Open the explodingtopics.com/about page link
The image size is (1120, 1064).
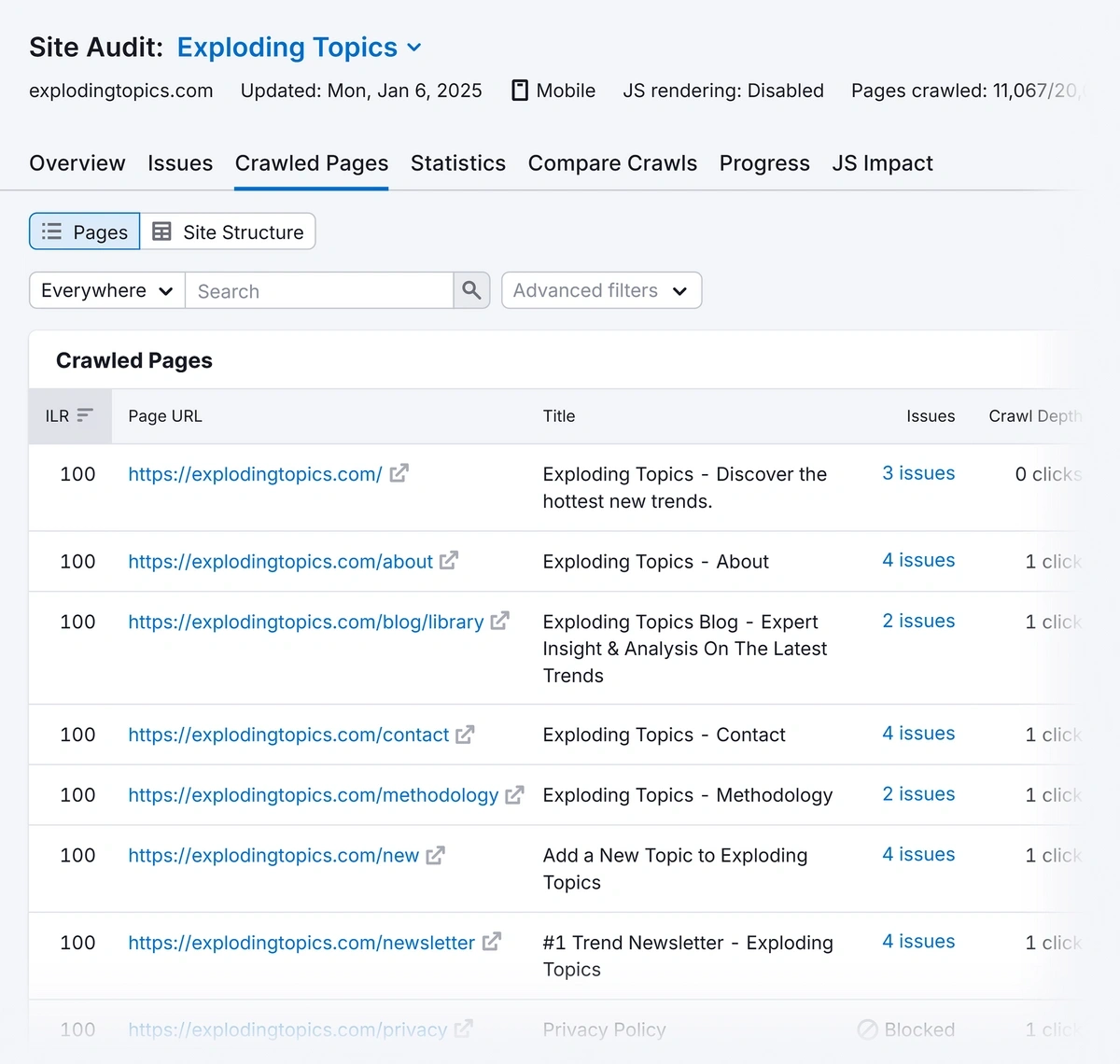pyautogui.click(x=280, y=561)
